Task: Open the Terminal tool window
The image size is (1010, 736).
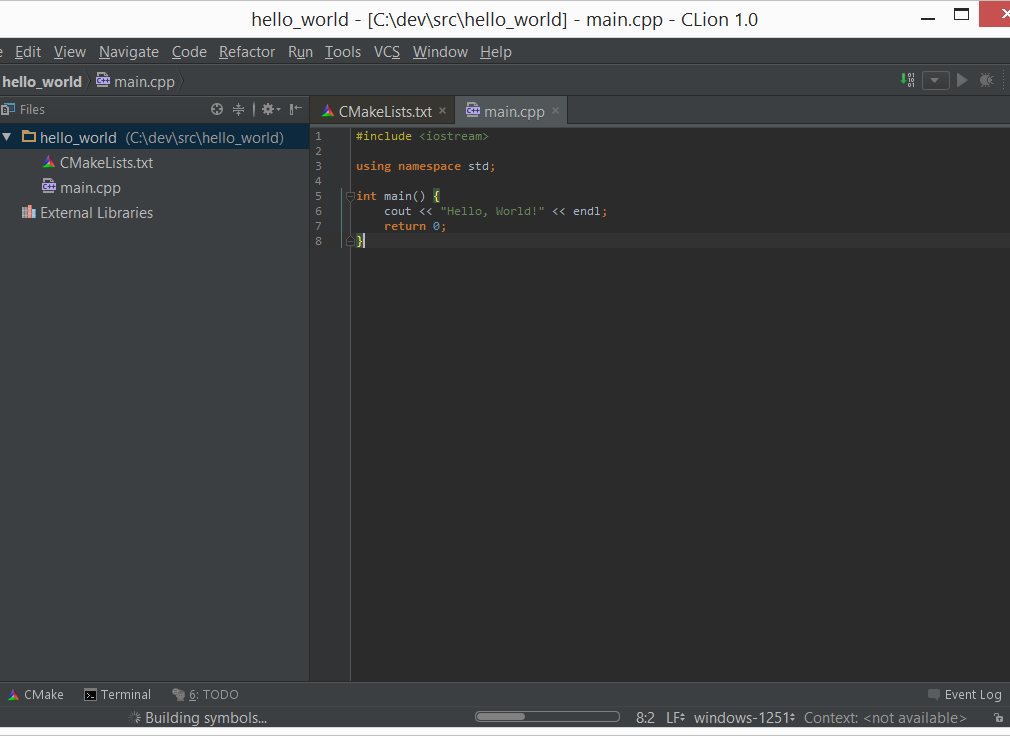Action: pos(118,695)
